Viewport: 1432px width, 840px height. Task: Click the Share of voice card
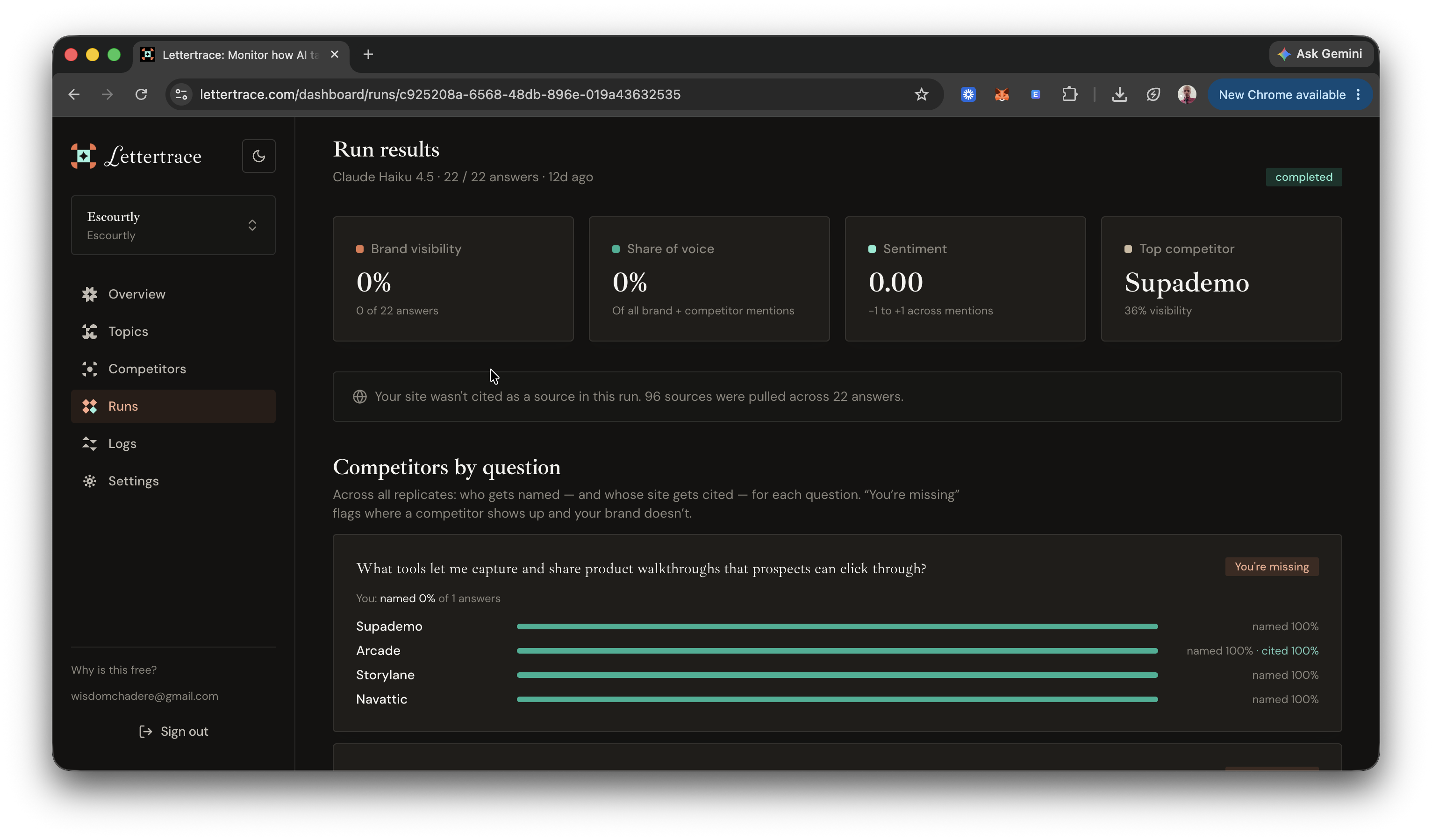click(709, 279)
